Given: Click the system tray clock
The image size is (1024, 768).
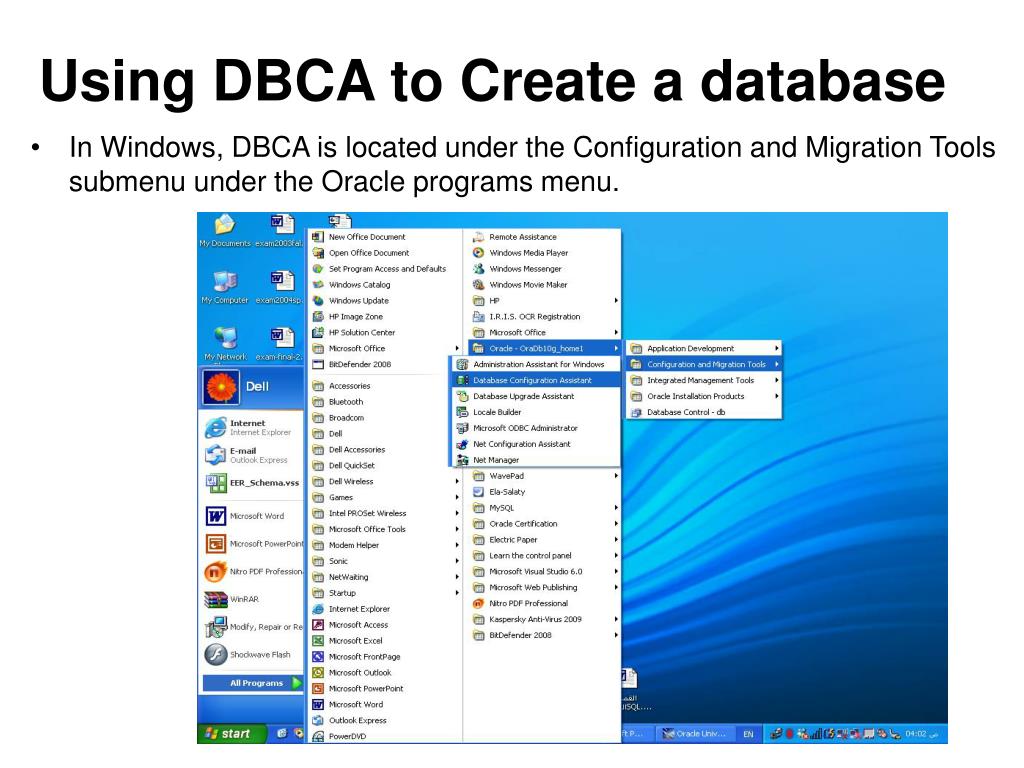Looking at the screenshot, I should (x=916, y=734).
